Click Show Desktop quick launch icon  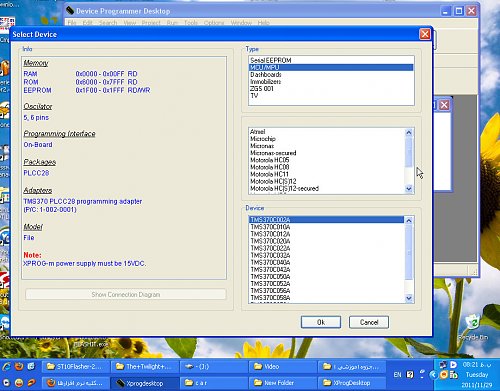tap(31, 366)
